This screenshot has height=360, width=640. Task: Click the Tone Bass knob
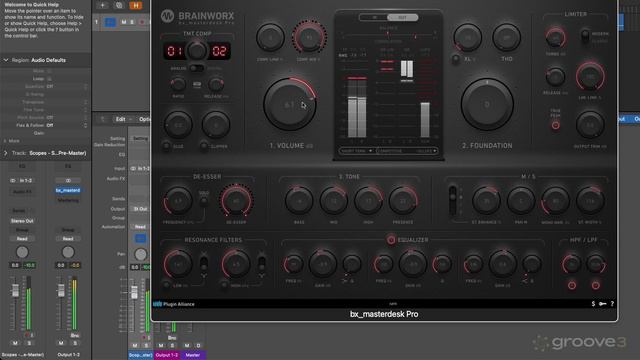point(299,201)
